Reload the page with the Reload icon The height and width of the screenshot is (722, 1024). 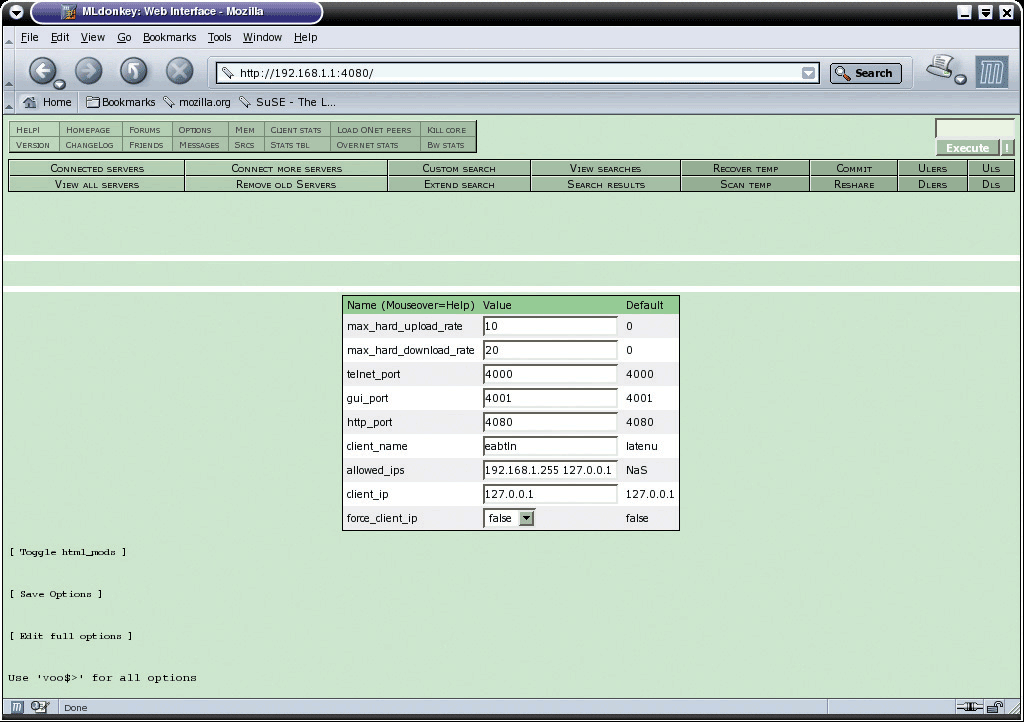[133, 71]
